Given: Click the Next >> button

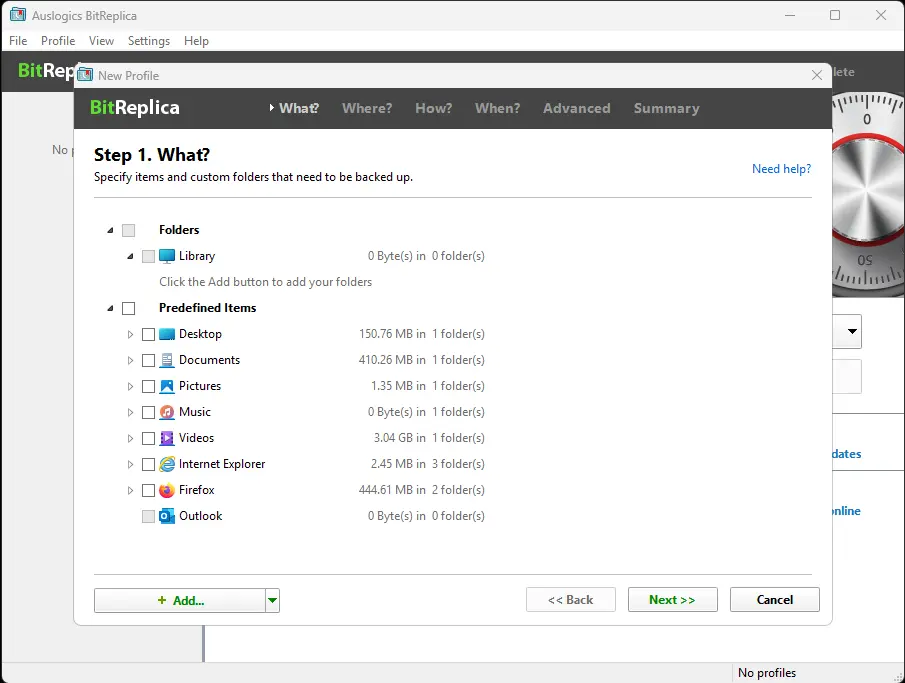Looking at the screenshot, I should click(672, 600).
